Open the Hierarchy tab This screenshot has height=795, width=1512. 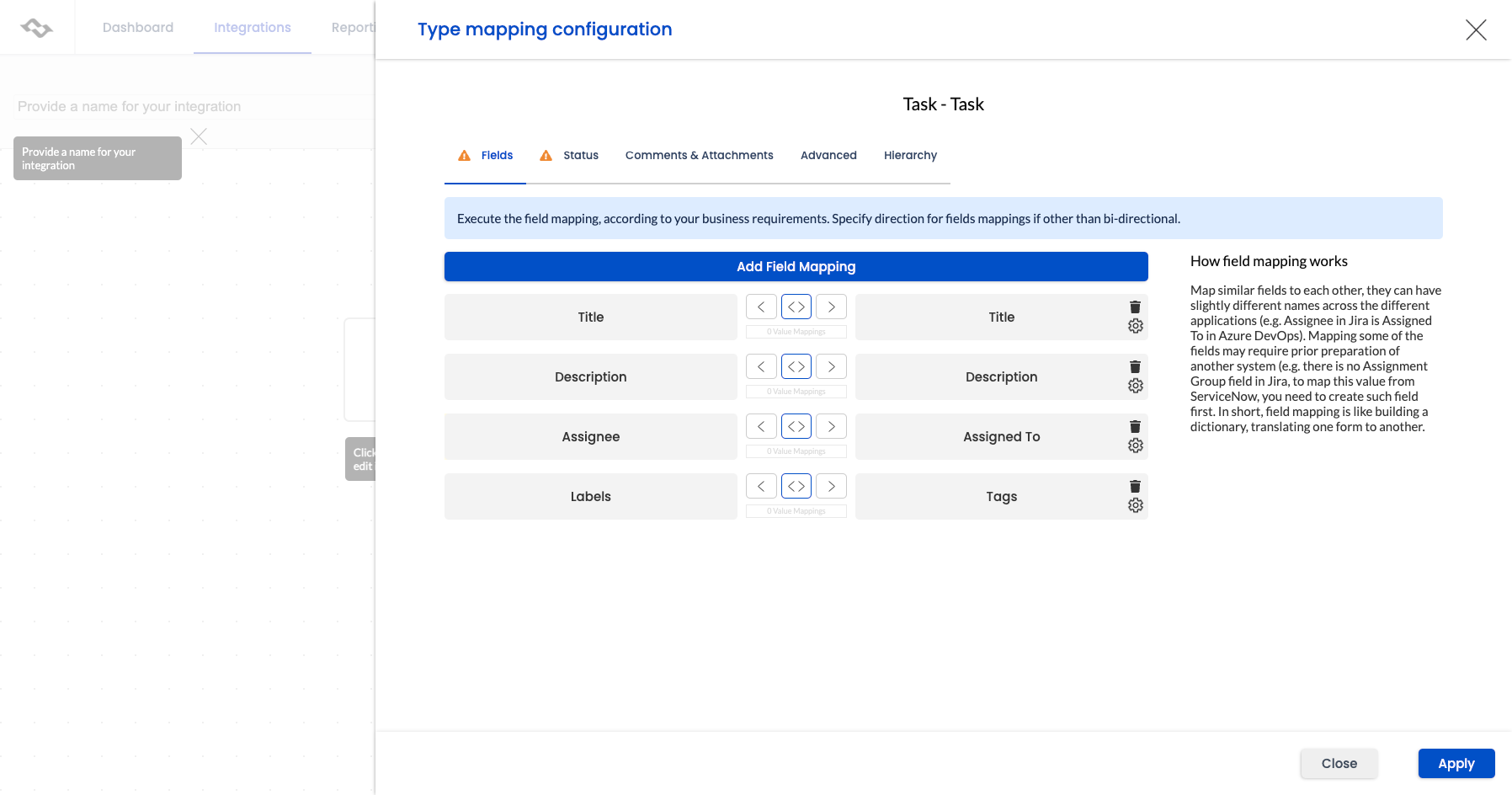[910, 156]
